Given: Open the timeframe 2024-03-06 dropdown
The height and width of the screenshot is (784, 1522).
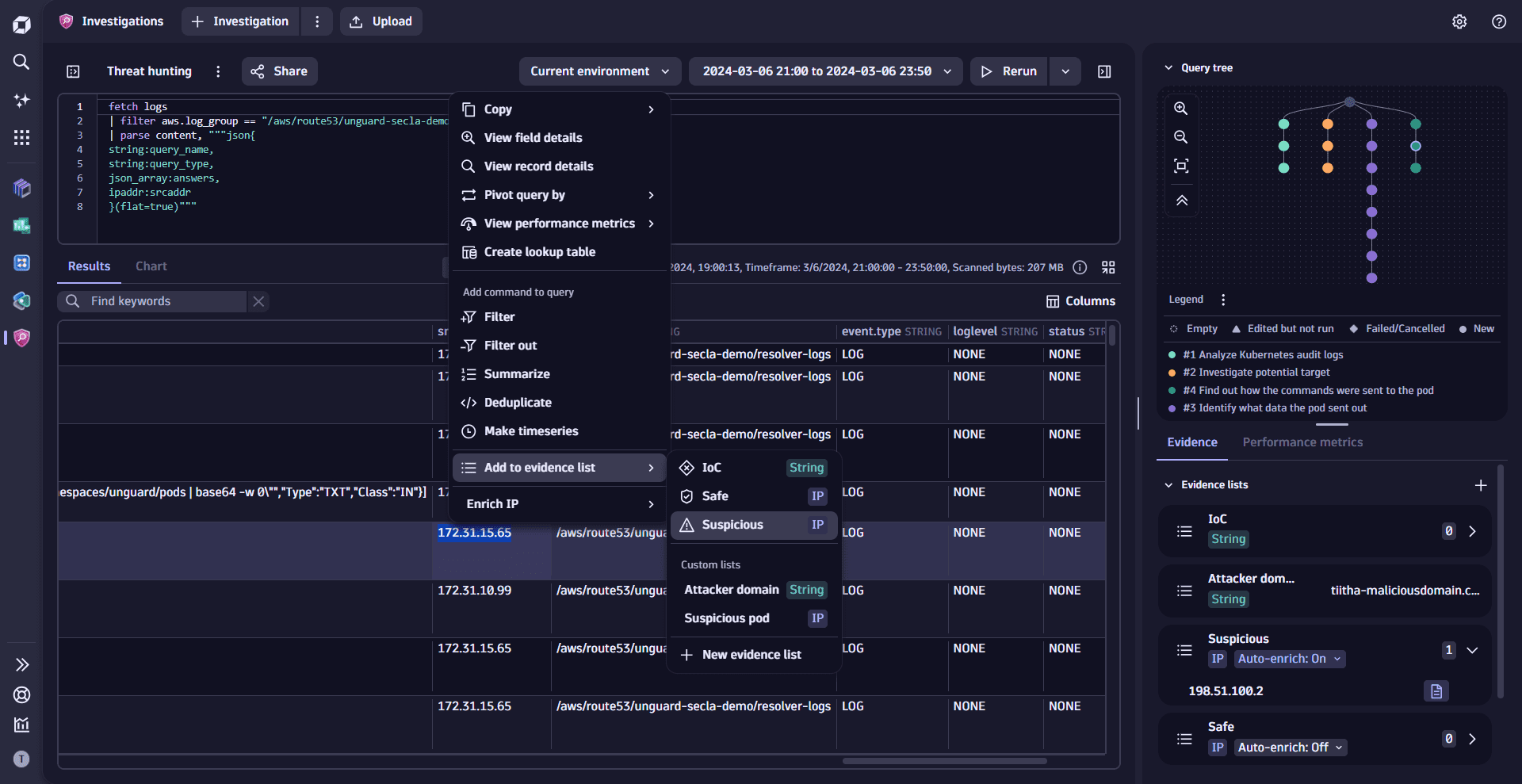Looking at the screenshot, I should 826,71.
